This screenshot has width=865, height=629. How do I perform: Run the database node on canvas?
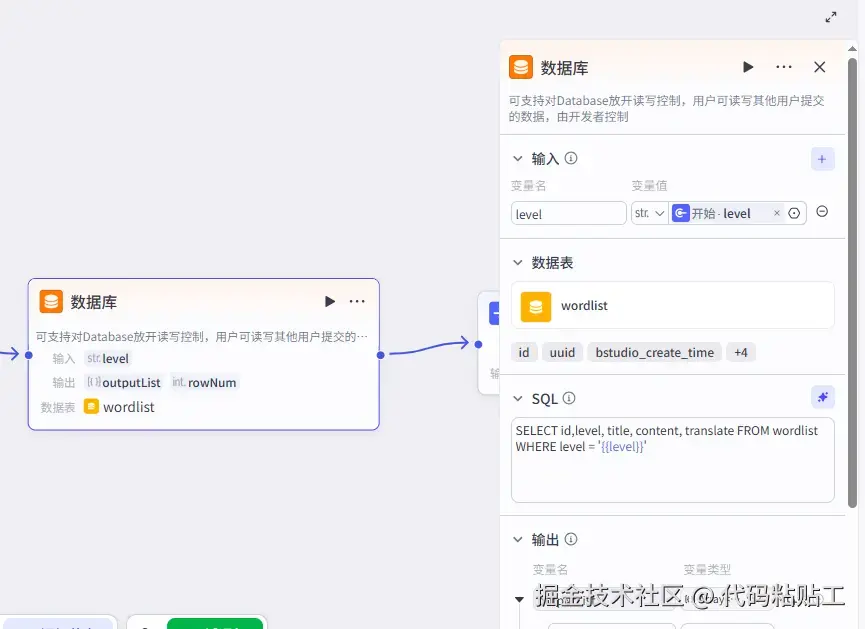tap(329, 301)
